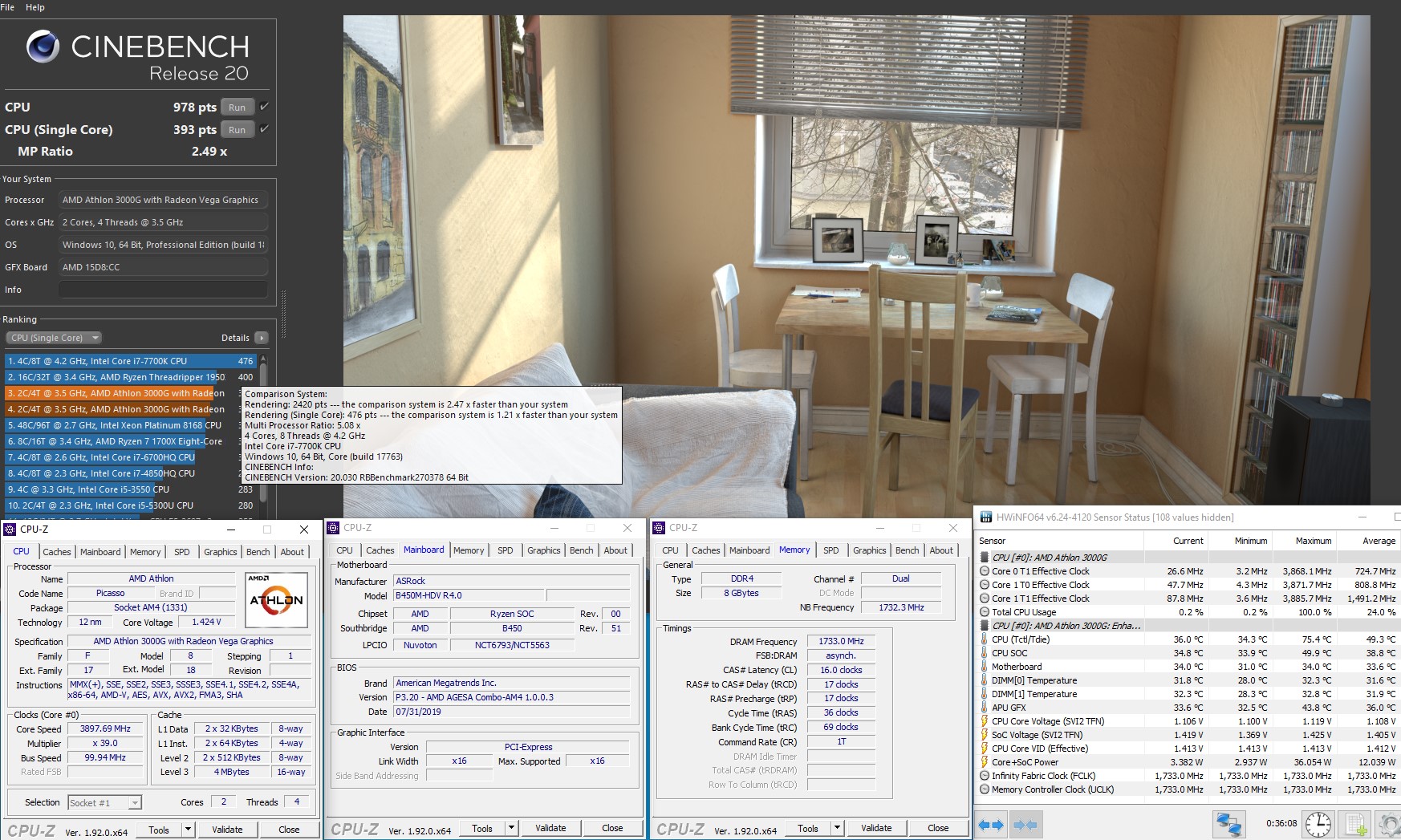Select Intel Core i7-7700K ranking bar
Viewport: 1401px width, 840px height.
130,361
